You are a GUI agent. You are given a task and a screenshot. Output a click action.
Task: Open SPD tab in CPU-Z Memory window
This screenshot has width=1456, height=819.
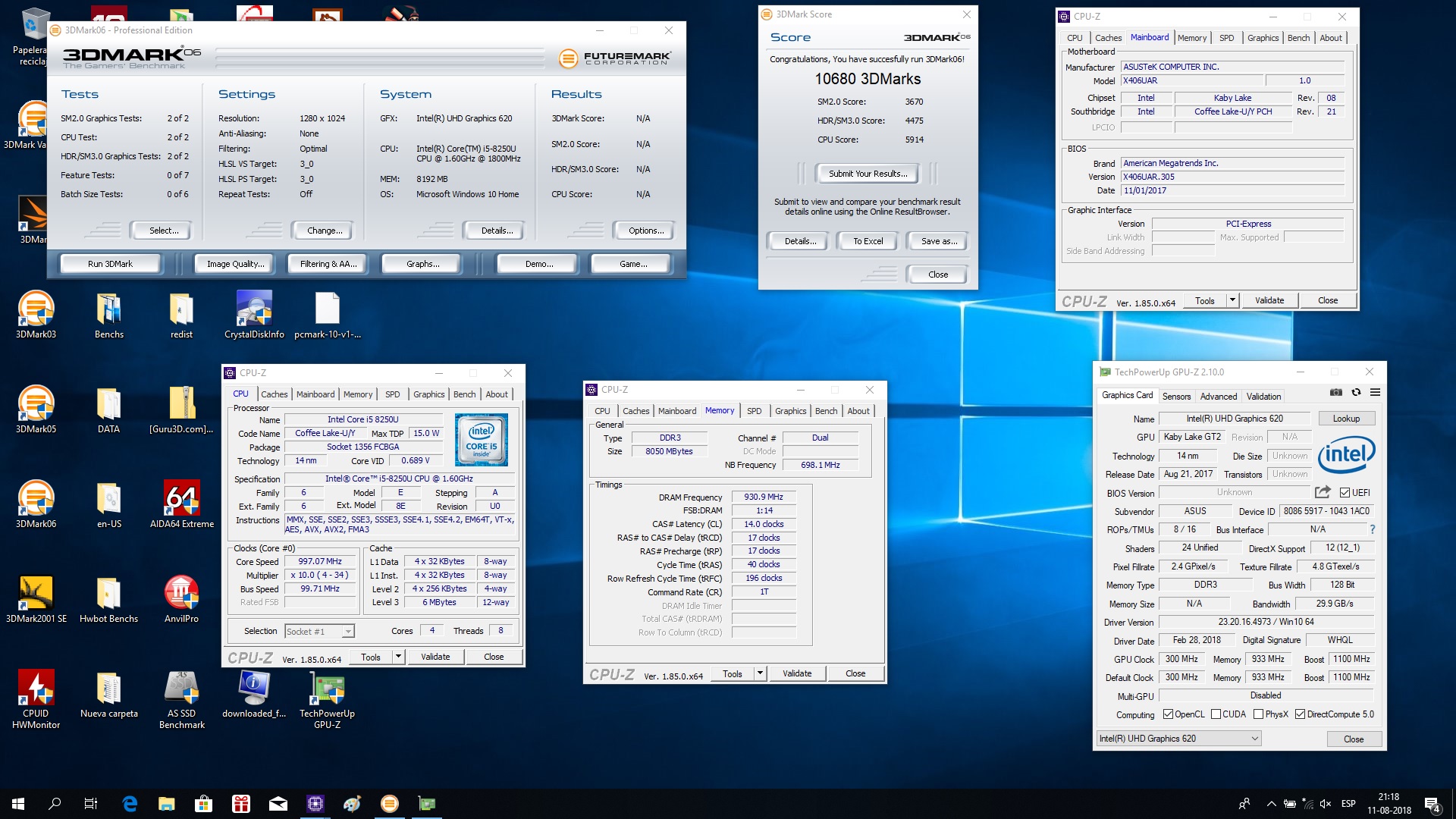point(754,411)
